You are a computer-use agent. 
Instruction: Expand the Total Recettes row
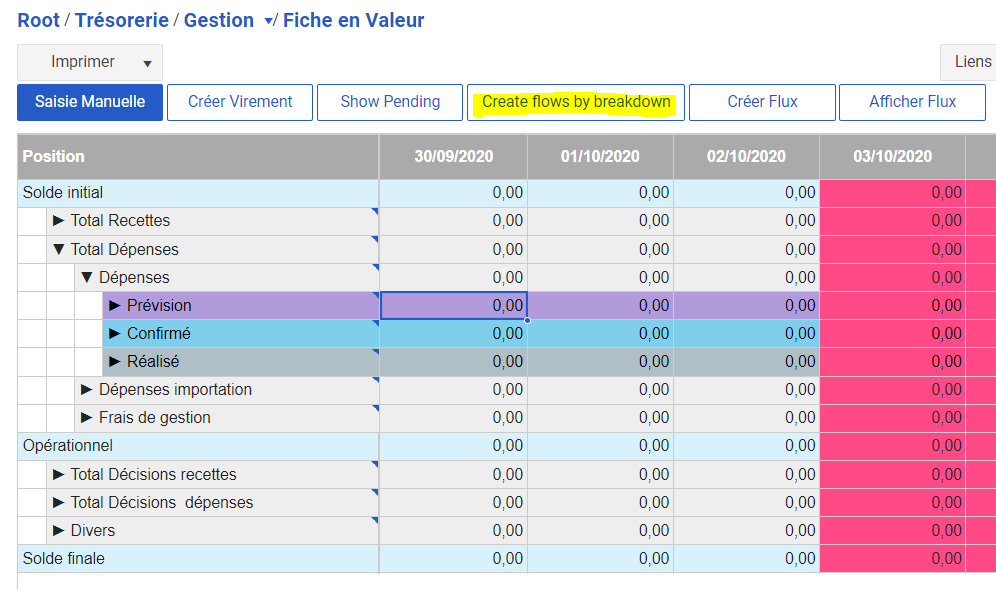tap(59, 221)
